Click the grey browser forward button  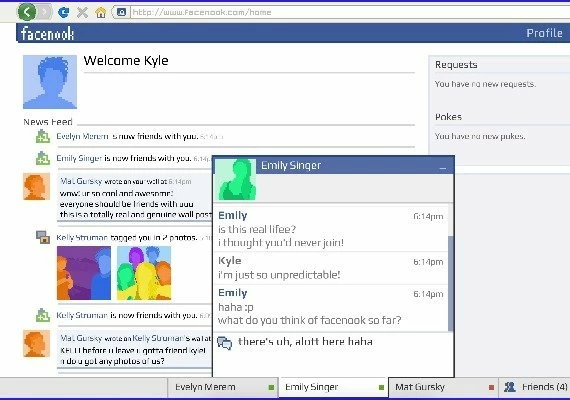tap(44, 12)
